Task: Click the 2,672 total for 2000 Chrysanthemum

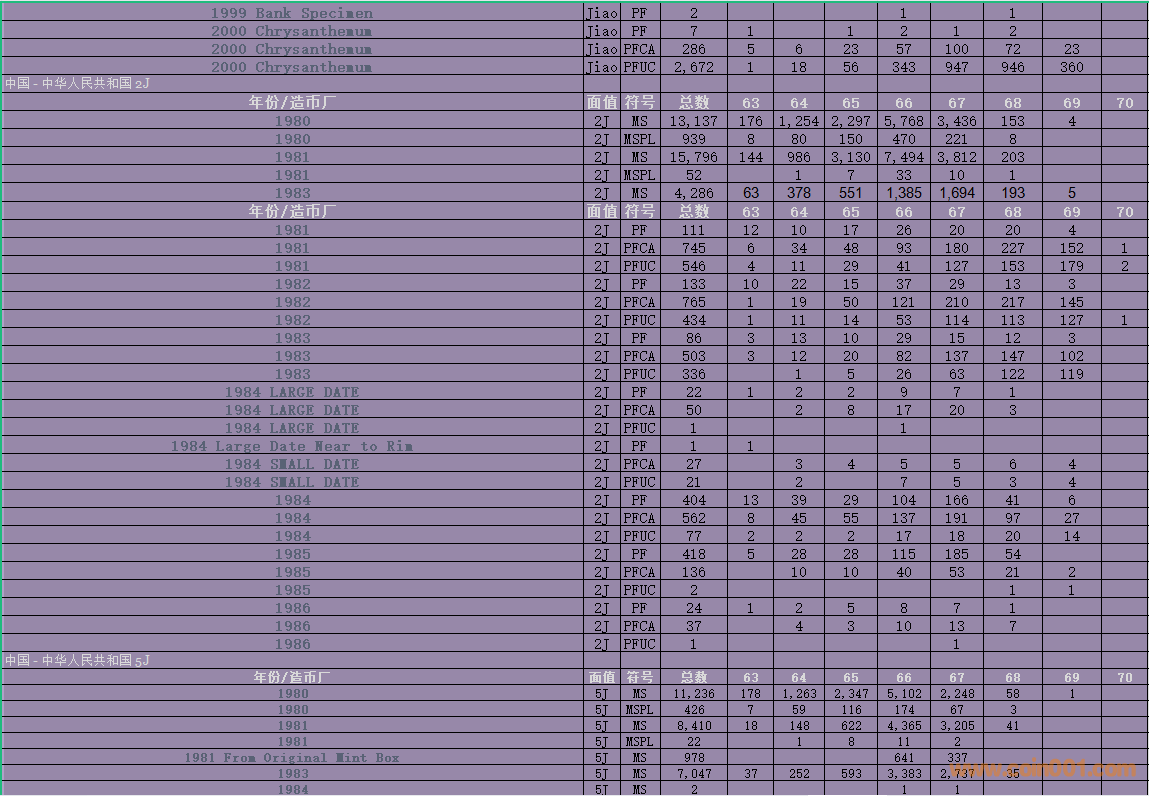Action: (693, 67)
